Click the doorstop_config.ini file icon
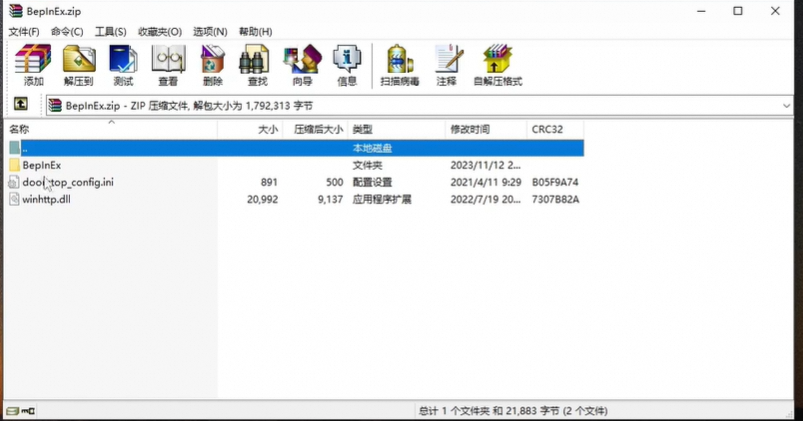The image size is (803, 421). (x=14, y=182)
